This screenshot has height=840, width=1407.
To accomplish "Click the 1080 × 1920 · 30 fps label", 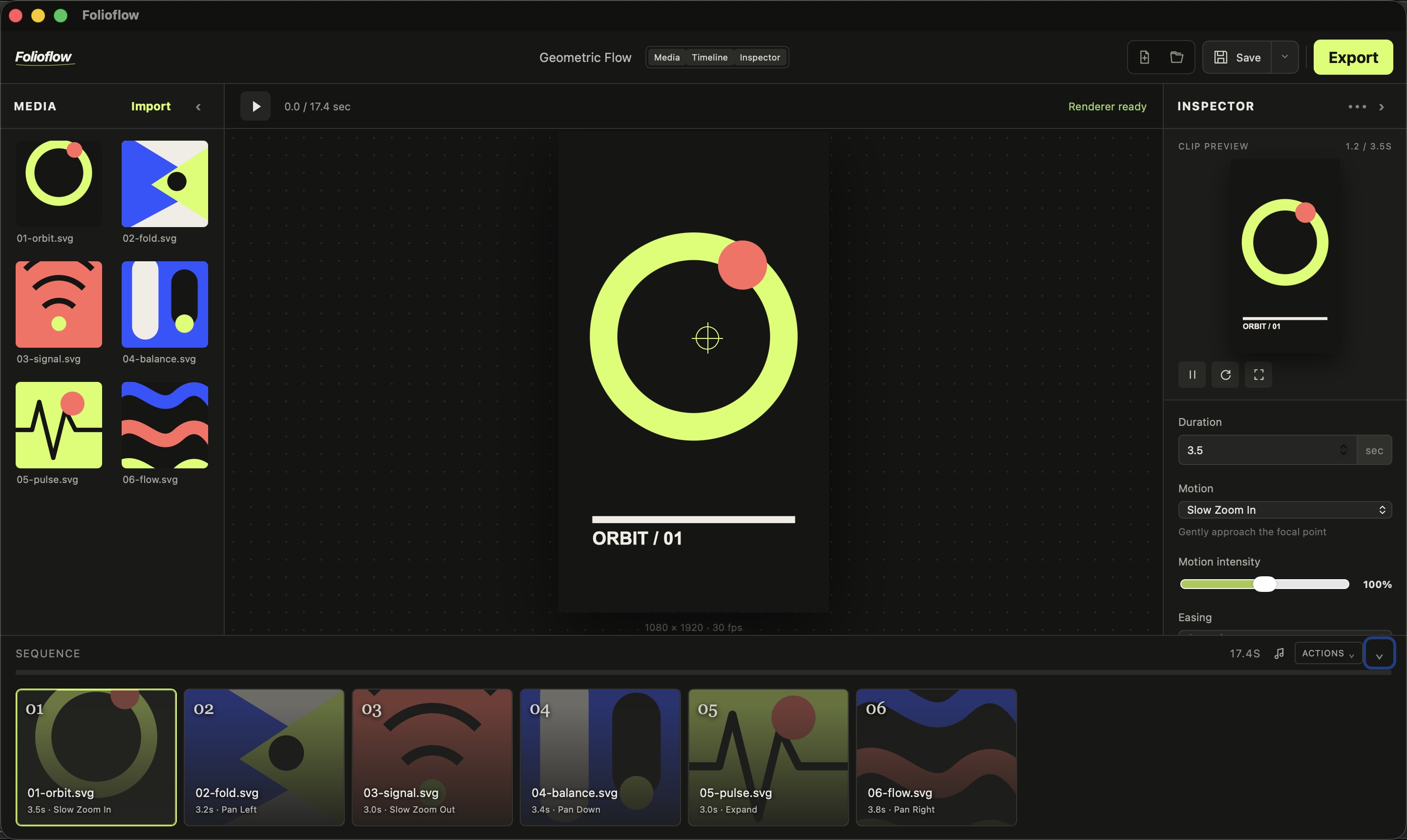I will pyautogui.click(x=693, y=627).
